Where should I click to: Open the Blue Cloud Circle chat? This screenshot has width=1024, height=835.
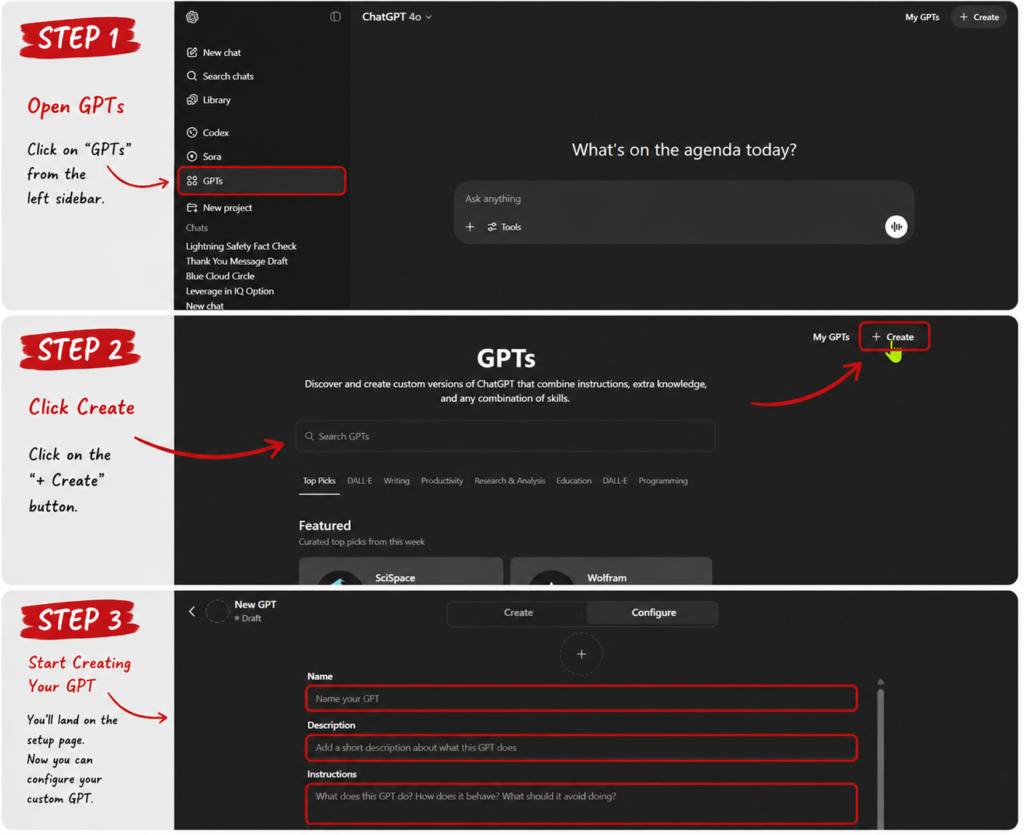tap(220, 276)
